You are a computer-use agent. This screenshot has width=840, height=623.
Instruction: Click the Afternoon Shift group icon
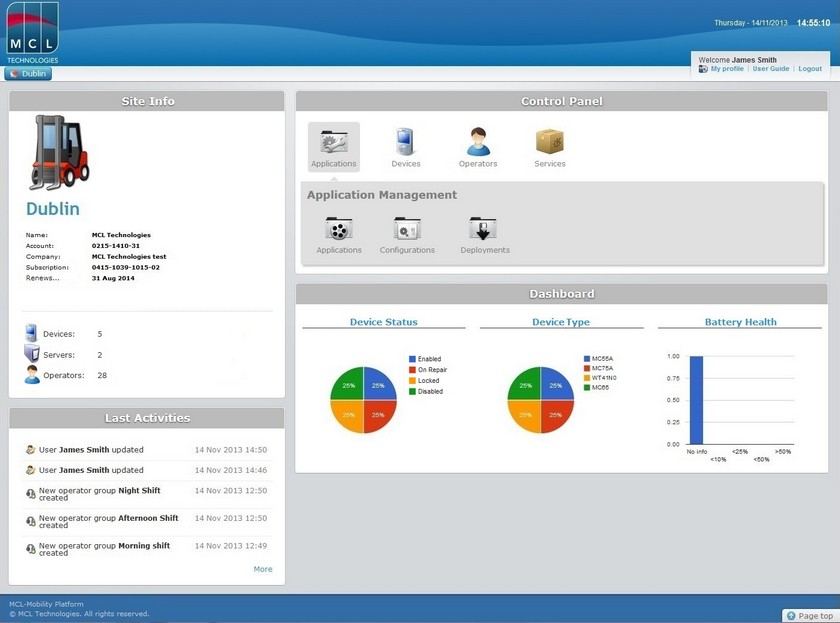31,521
